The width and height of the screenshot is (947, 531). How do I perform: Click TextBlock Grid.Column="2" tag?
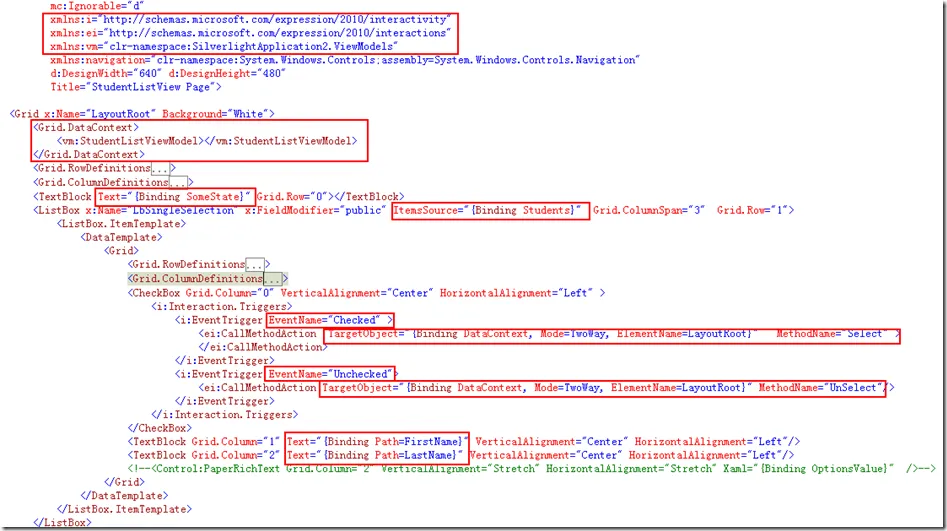pyautogui.click(x=204, y=455)
